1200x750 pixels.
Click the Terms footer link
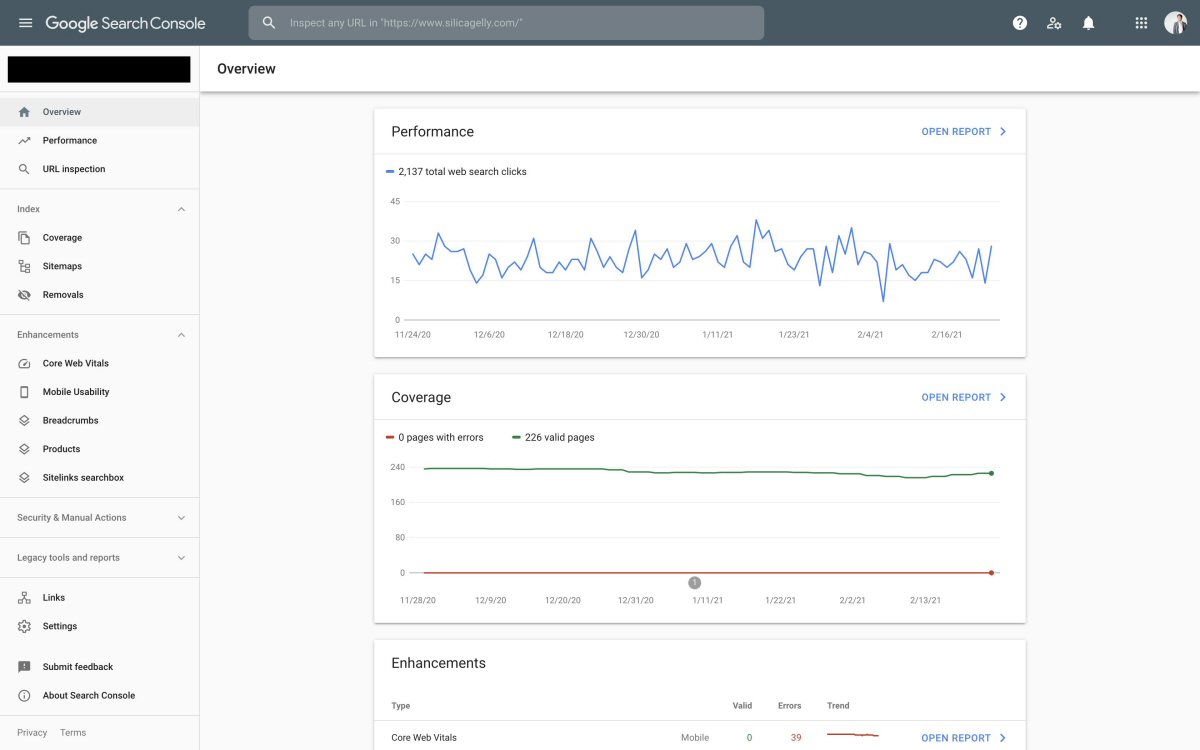(73, 733)
